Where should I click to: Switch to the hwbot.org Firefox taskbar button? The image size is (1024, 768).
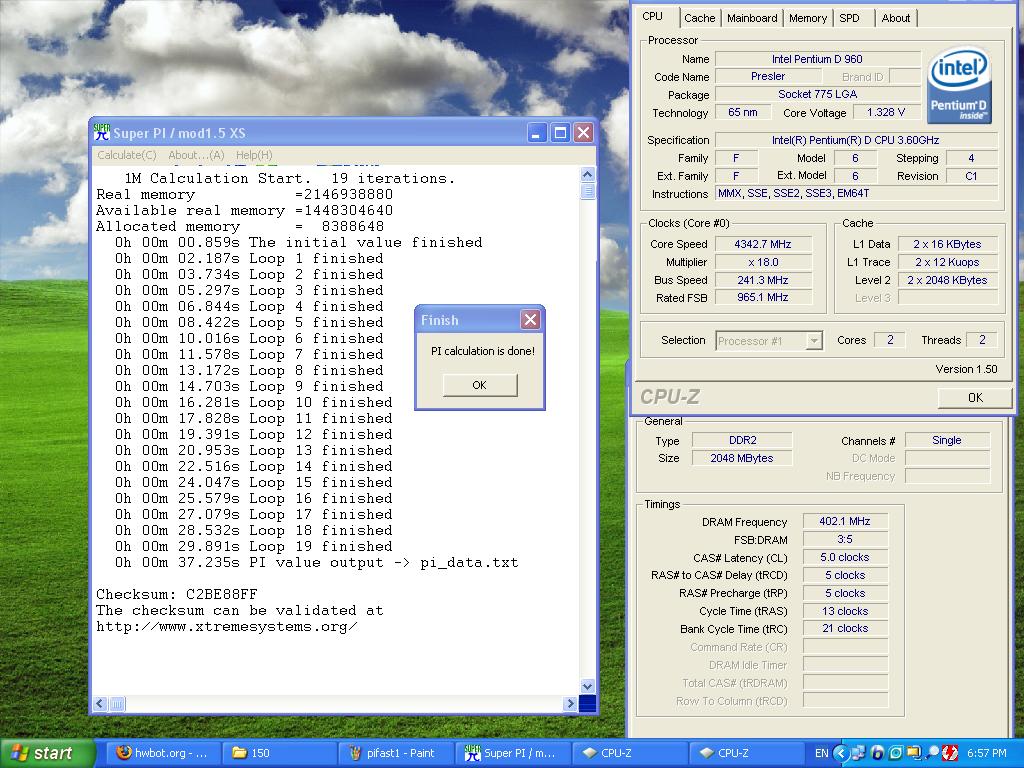(x=162, y=753)
